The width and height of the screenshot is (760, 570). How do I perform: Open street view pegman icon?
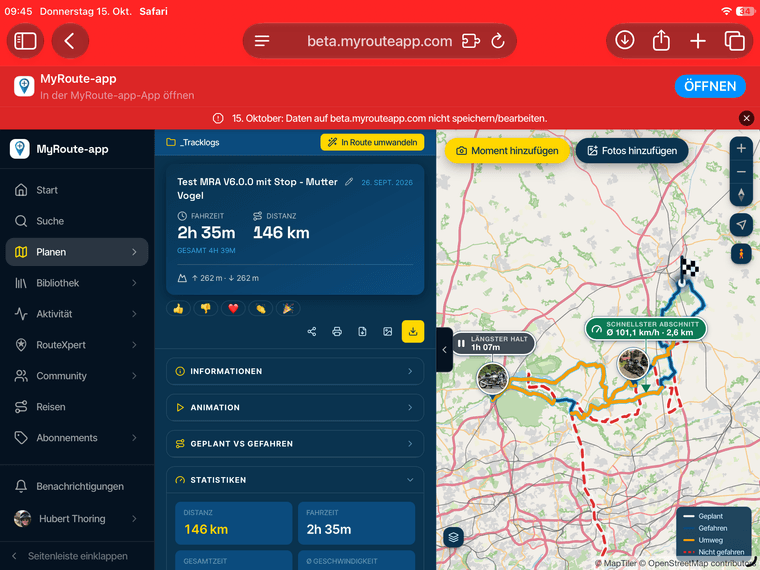tap(741, 254)
